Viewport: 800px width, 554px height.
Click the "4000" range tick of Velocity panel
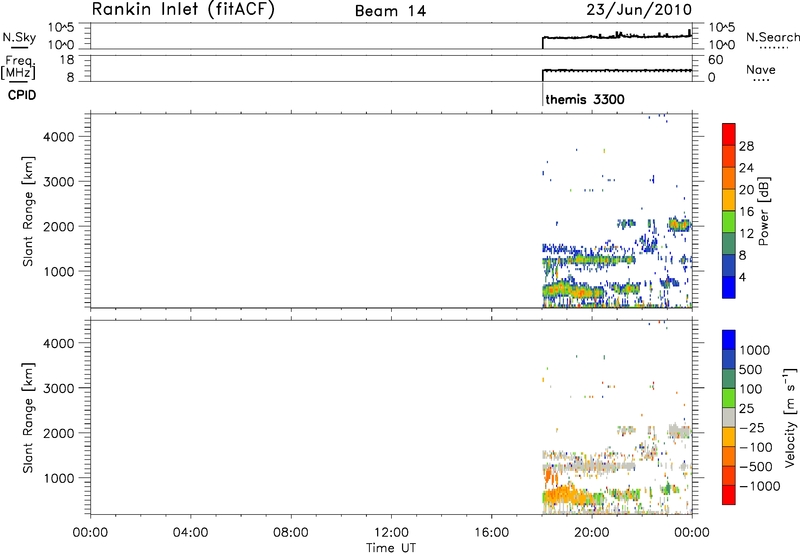click(59, 343)
